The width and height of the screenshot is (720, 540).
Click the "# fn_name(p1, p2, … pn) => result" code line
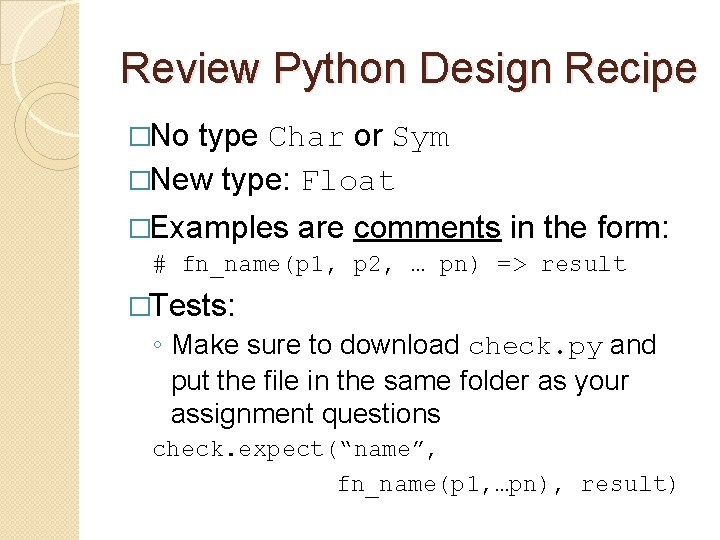pos(390,265)
